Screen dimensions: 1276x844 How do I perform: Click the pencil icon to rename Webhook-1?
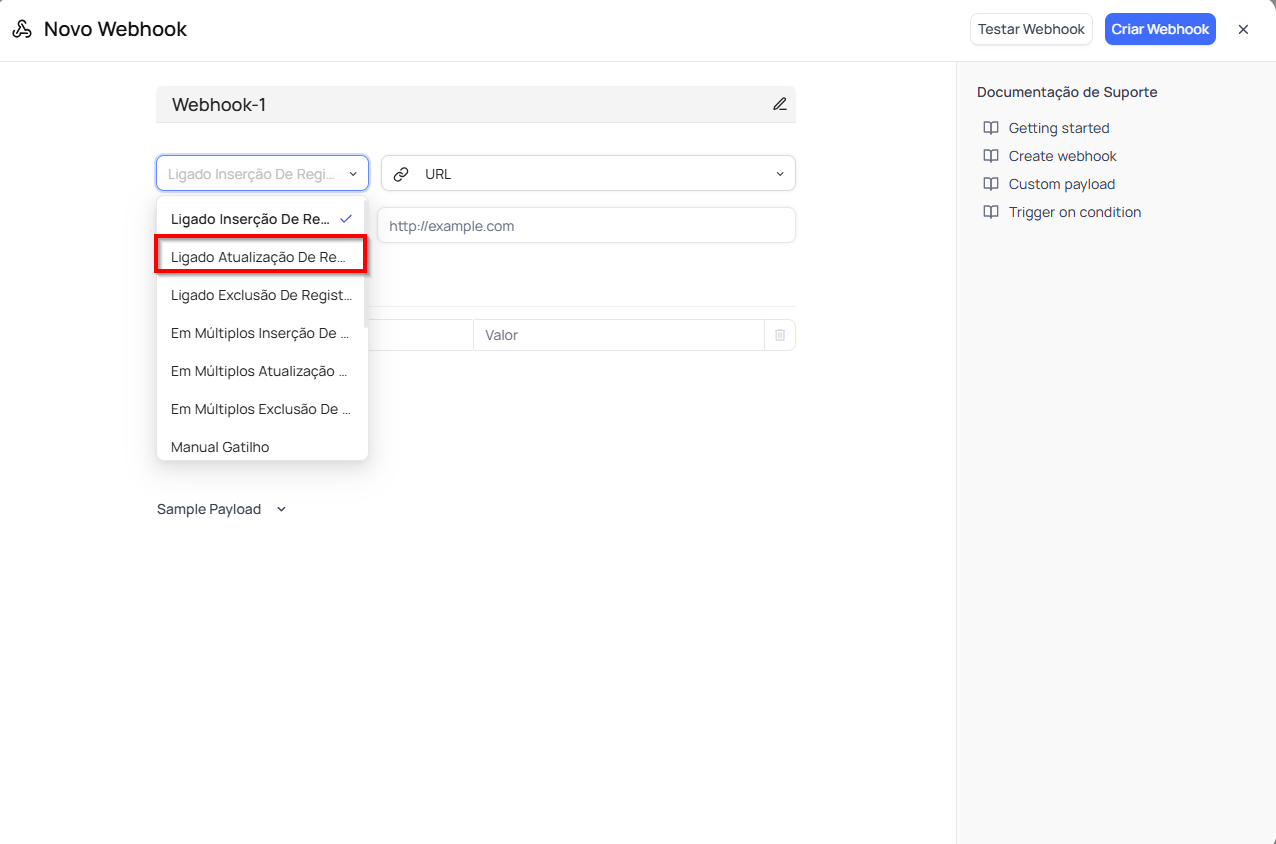click(x=779, y=104)
